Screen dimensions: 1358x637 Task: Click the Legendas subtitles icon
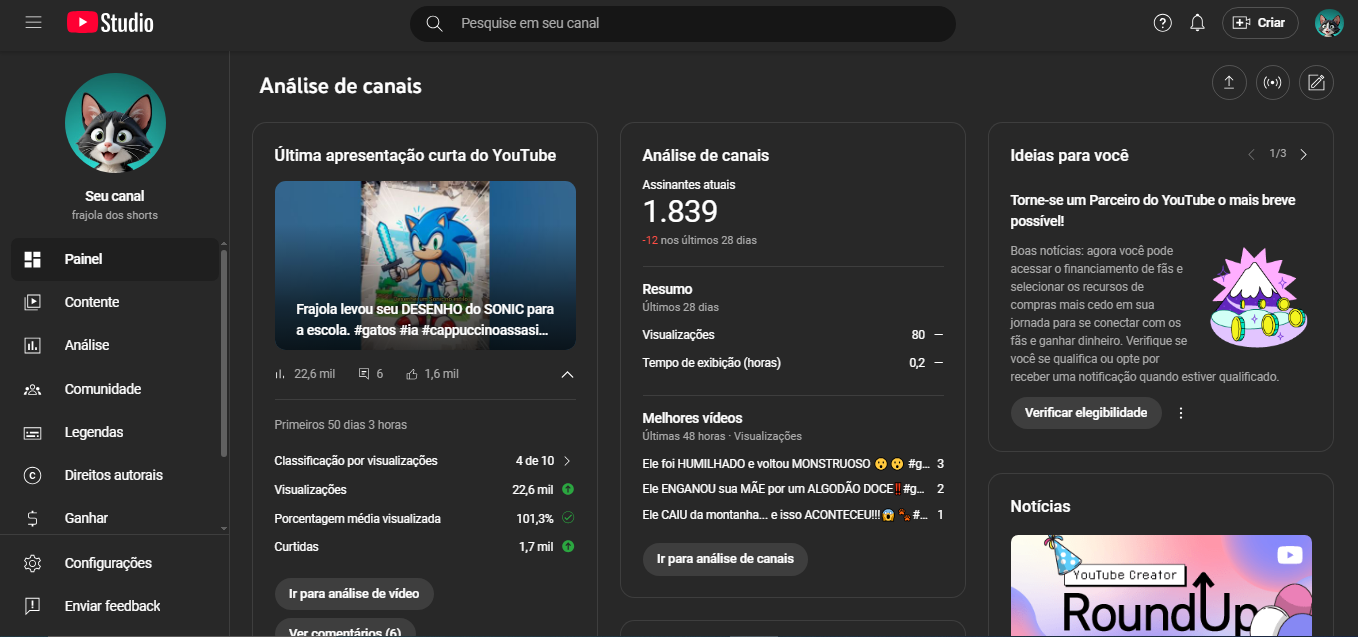tap(33, 432)
